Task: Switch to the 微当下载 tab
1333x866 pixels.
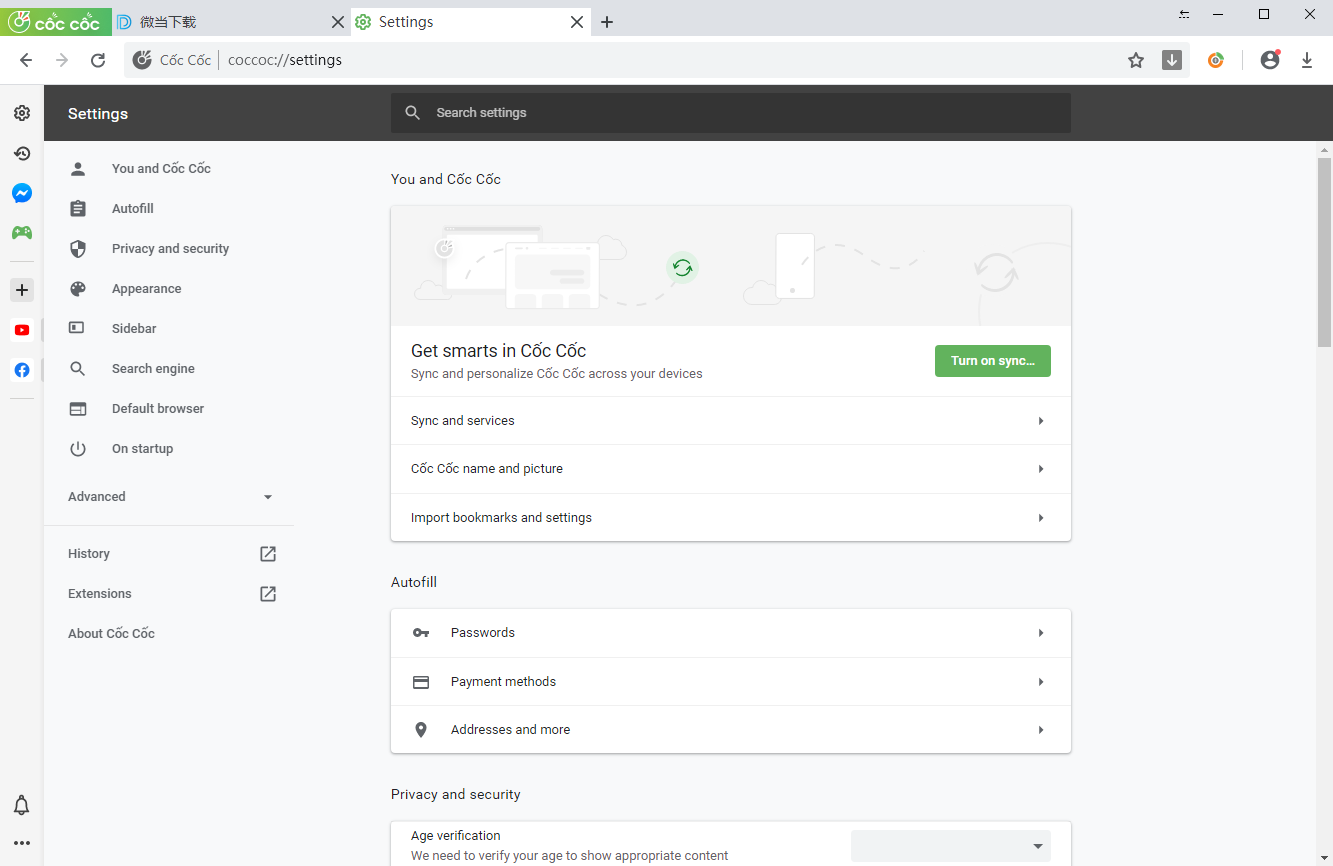Action: click(x=231, y=22)
